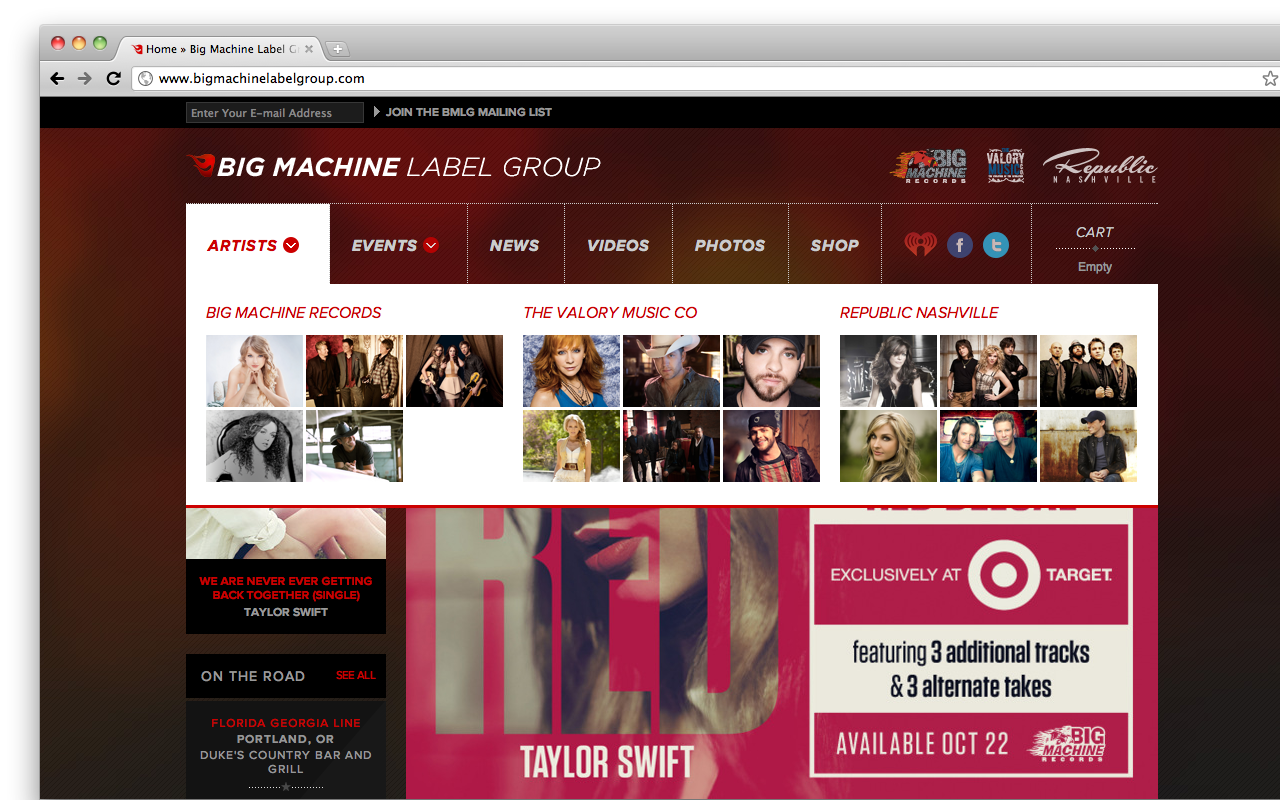
Task: Click the Valory Music logo
Action: [1005, 166]
